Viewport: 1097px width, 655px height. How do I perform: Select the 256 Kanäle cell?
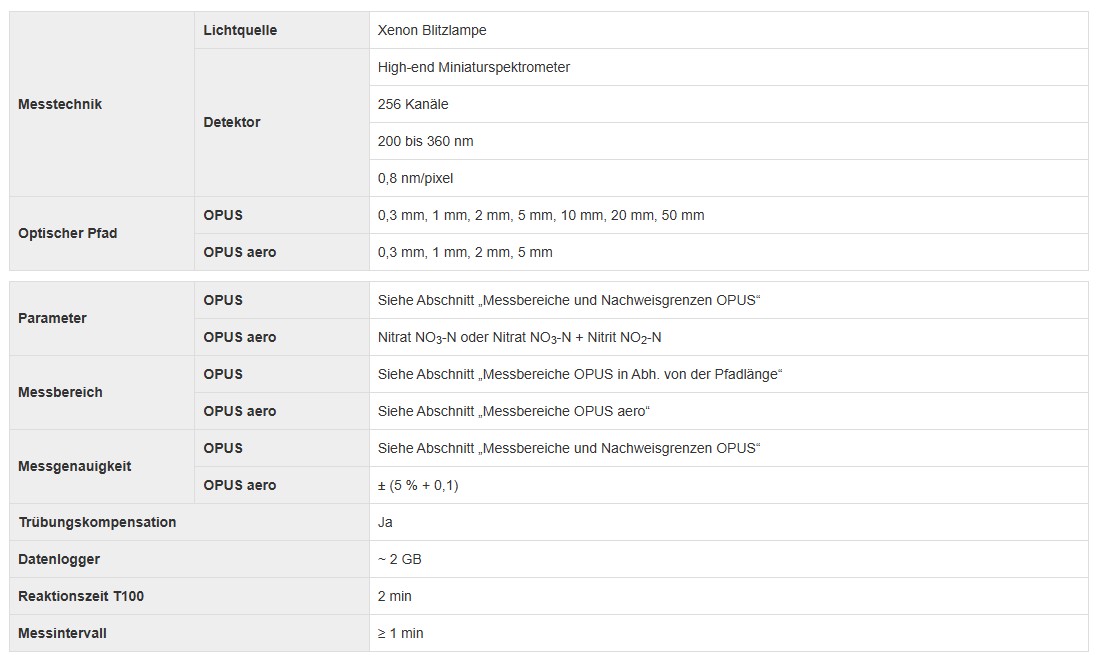point(728,104)
